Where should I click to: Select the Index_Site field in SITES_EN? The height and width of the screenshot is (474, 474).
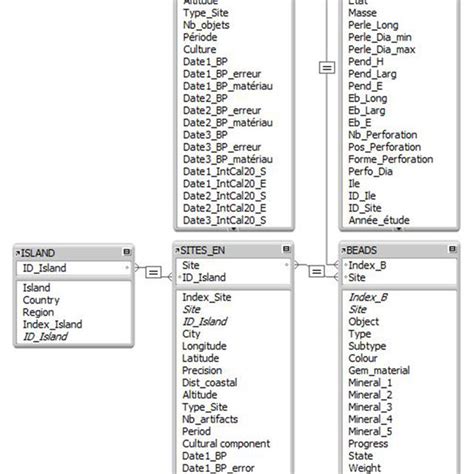click(207, 297)
